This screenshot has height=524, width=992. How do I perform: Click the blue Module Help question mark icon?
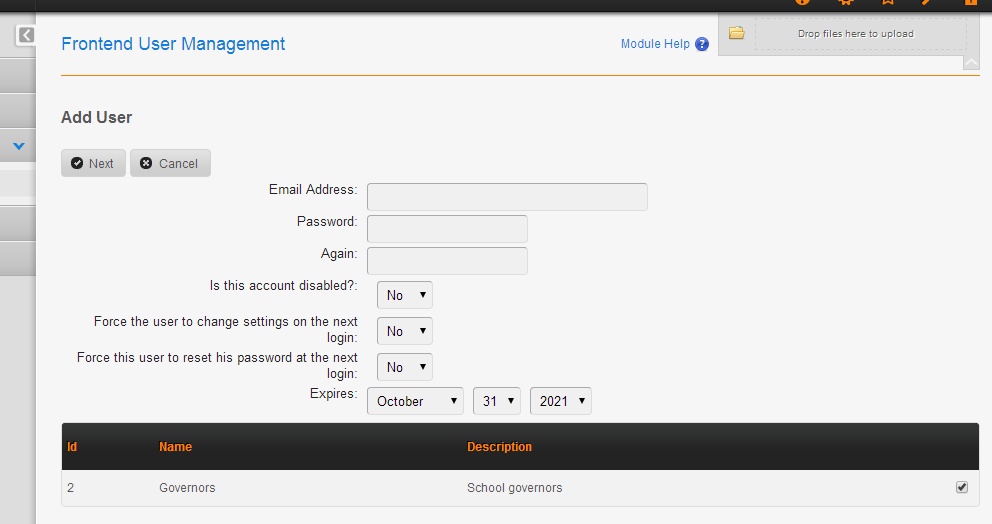(x=702, y=45)
